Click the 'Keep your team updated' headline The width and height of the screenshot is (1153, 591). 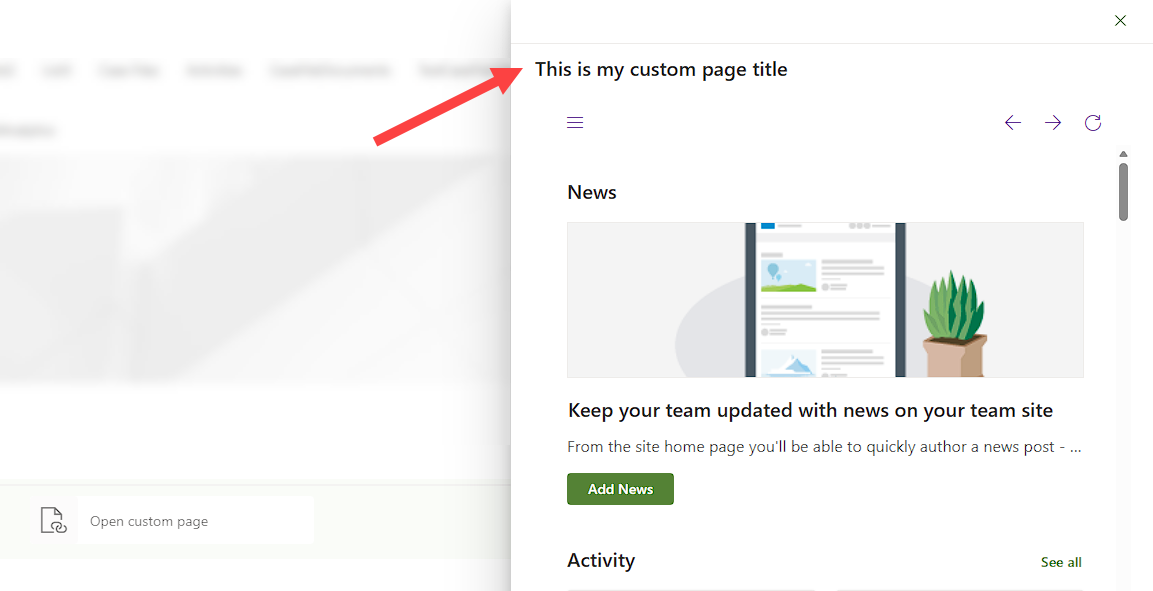click(810, 410)
